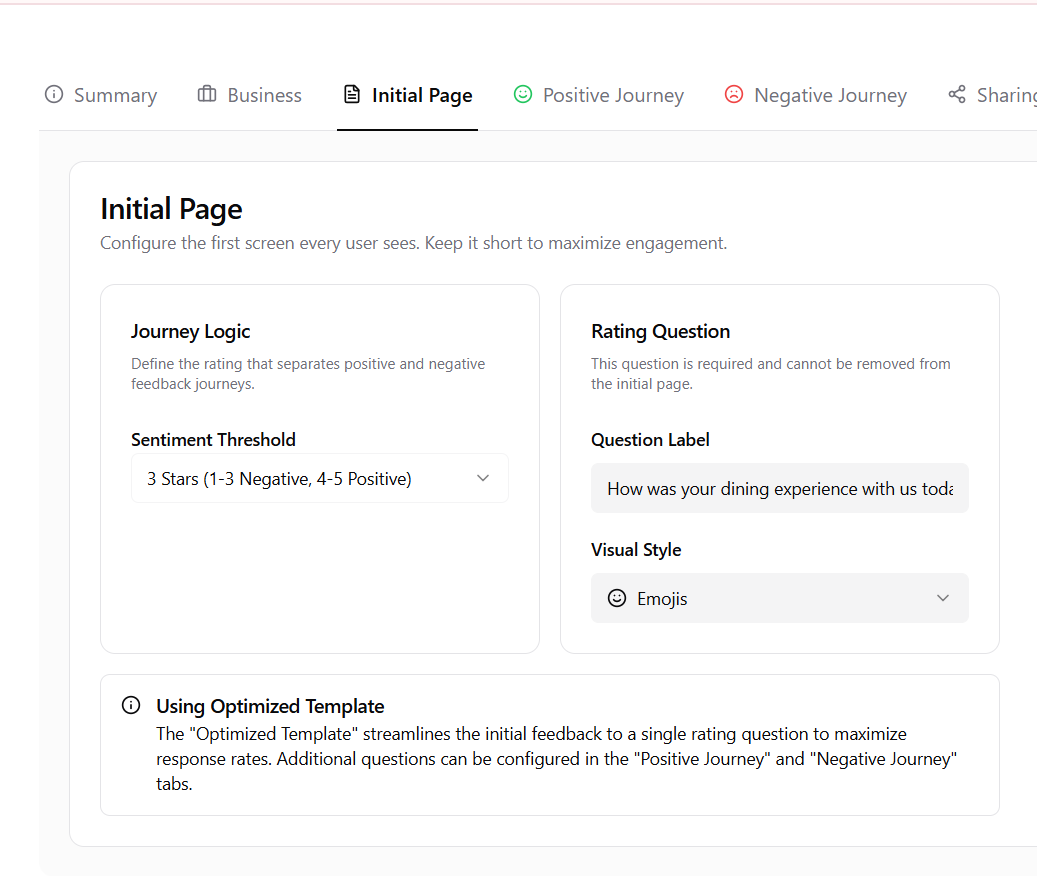
Task: Switch to the Business tab
Action: 249,94
